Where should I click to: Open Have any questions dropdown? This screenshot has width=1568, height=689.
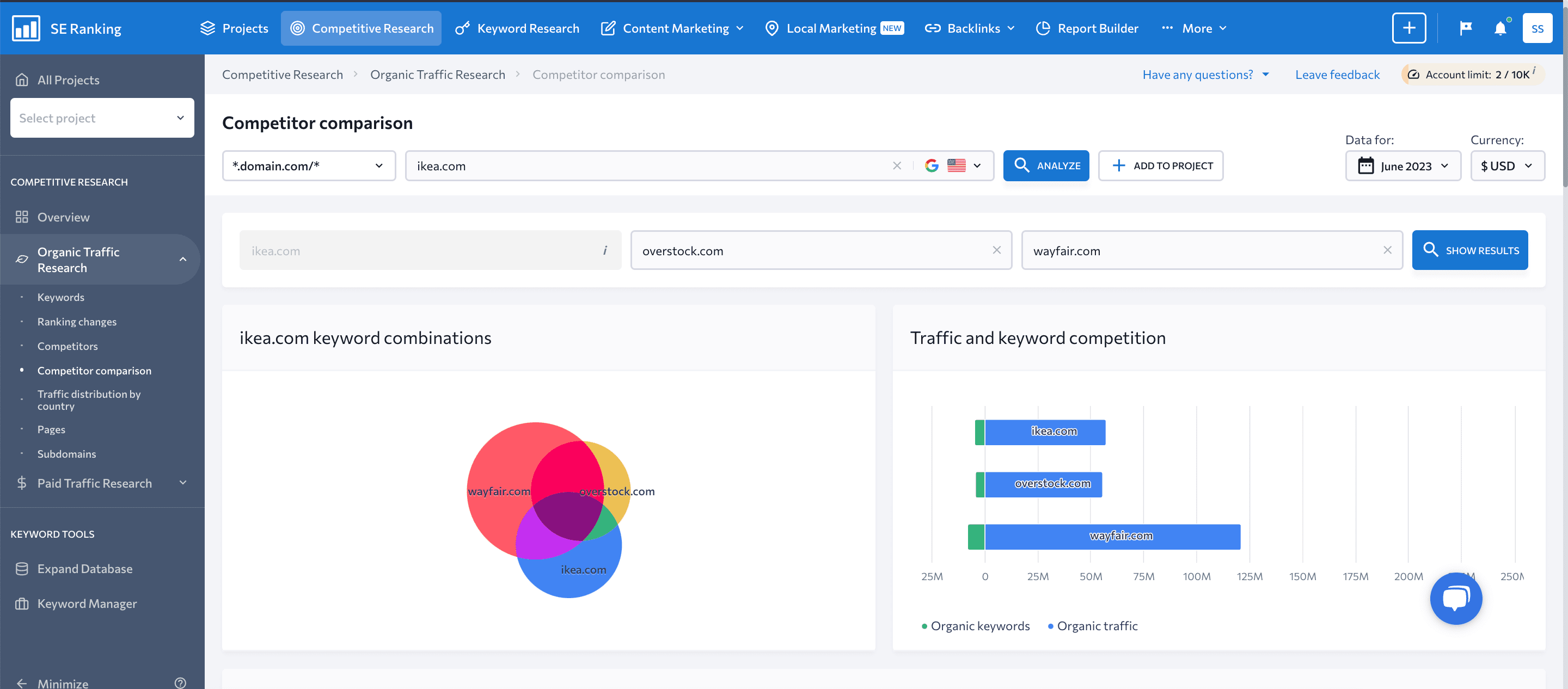click(1206, 74)
